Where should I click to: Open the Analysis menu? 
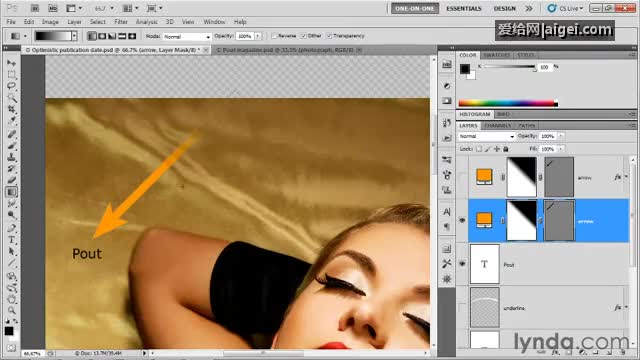147,22
